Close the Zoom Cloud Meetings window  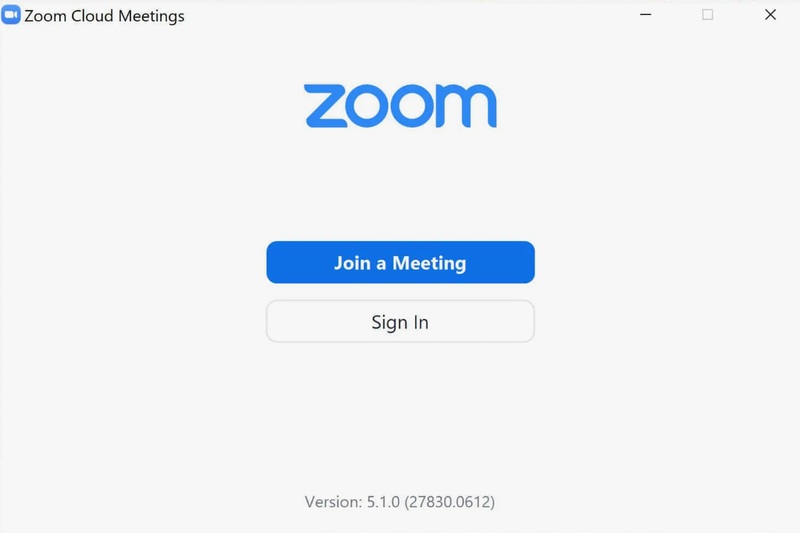pos(770,15)
